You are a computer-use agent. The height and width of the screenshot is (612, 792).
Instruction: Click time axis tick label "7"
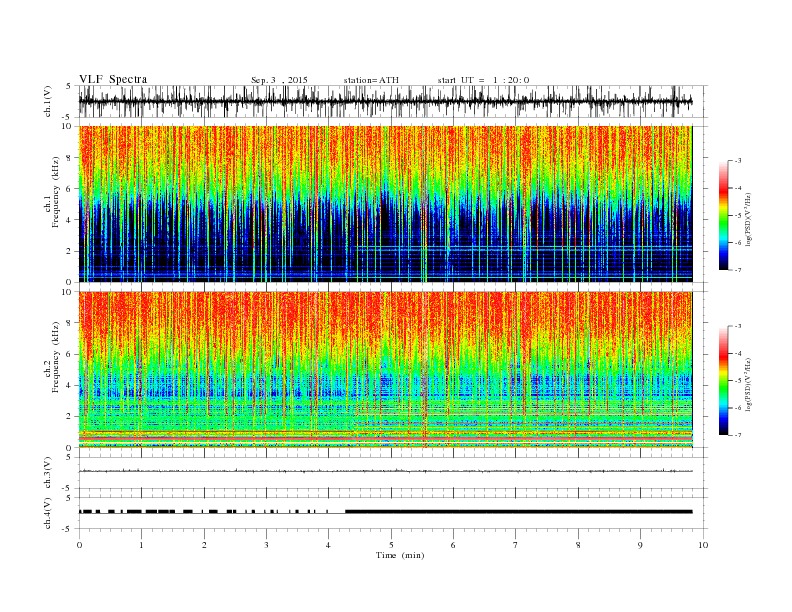click(516, 545)
